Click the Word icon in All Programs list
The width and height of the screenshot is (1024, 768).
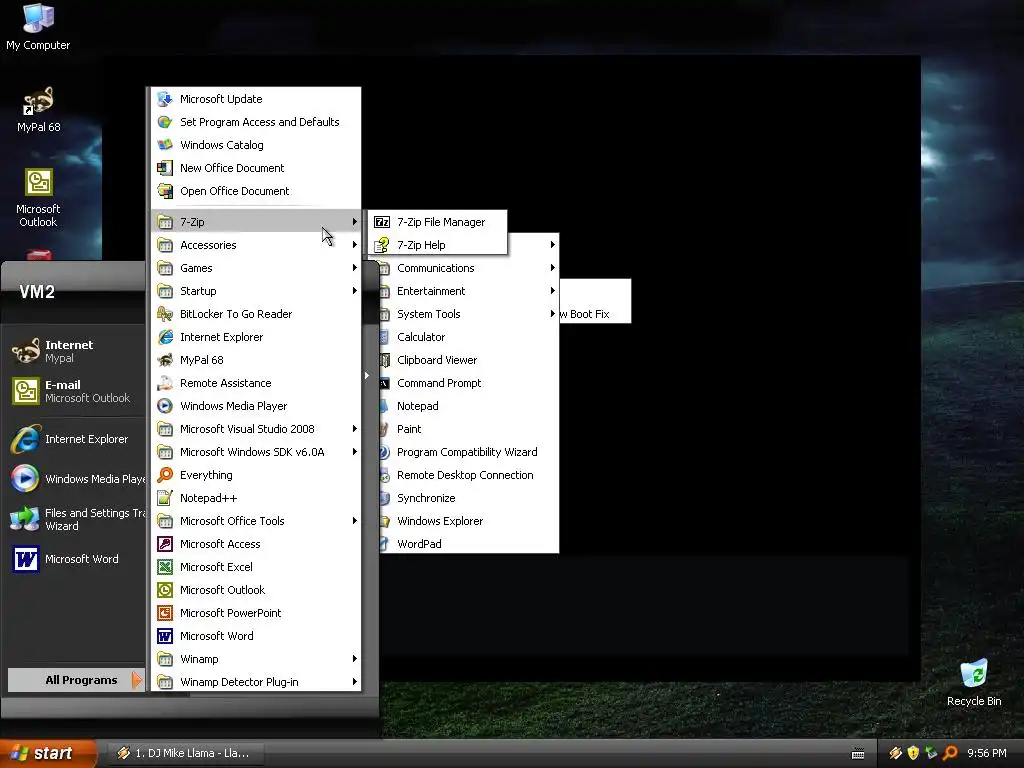(x=165, y=636)
